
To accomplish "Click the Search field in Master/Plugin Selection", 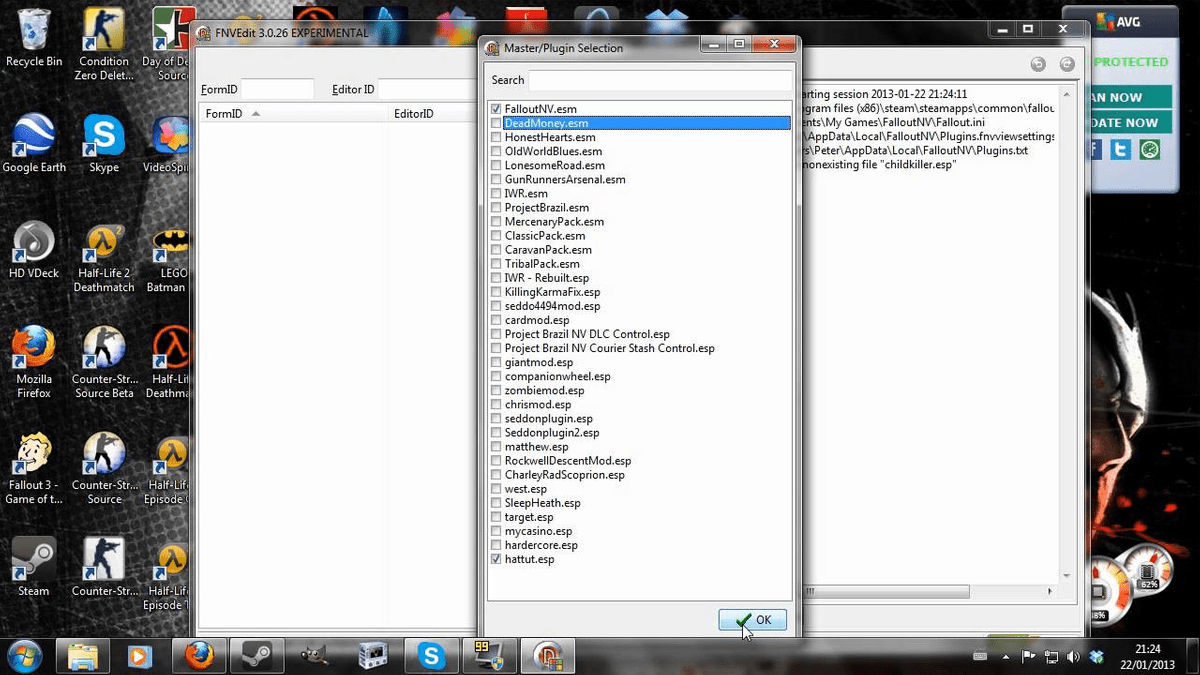I will click(660, 79).
